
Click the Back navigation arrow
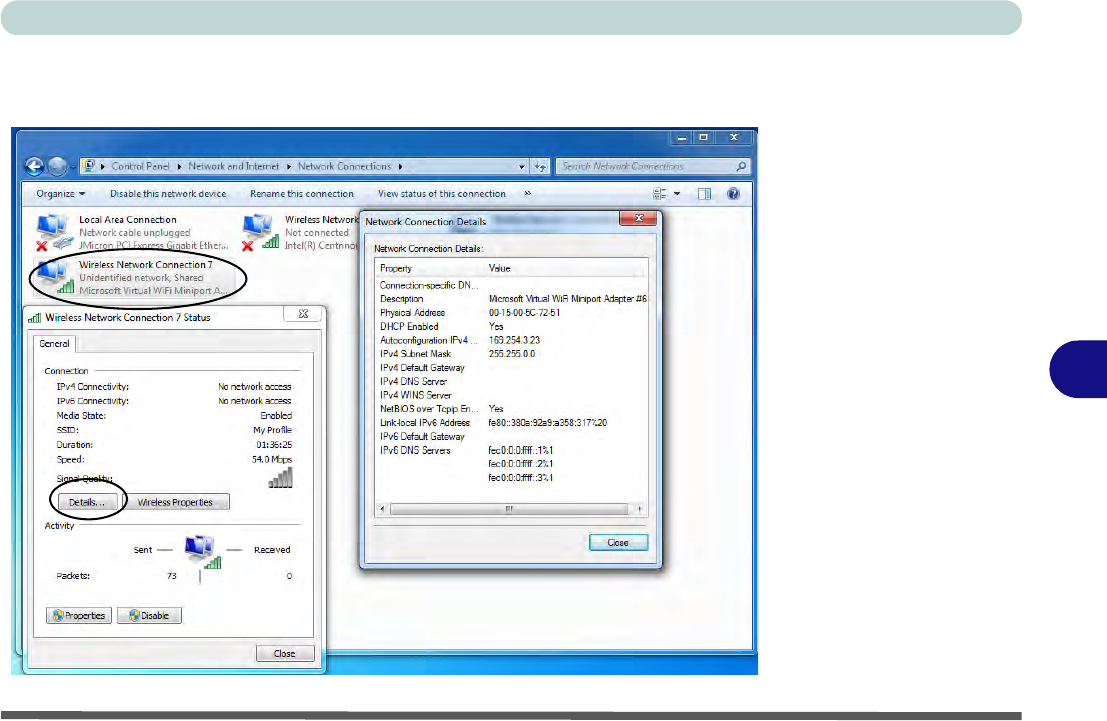click(35, 166)
